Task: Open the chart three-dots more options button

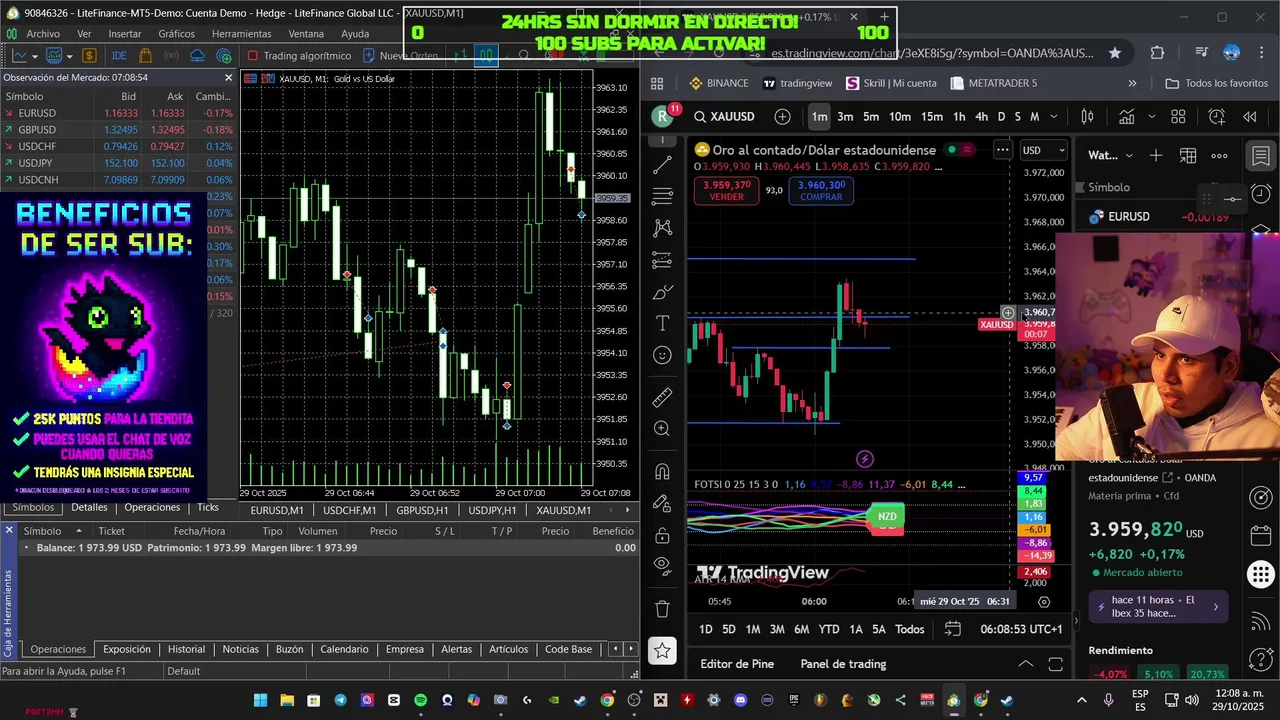Action: coord(1002,150)
